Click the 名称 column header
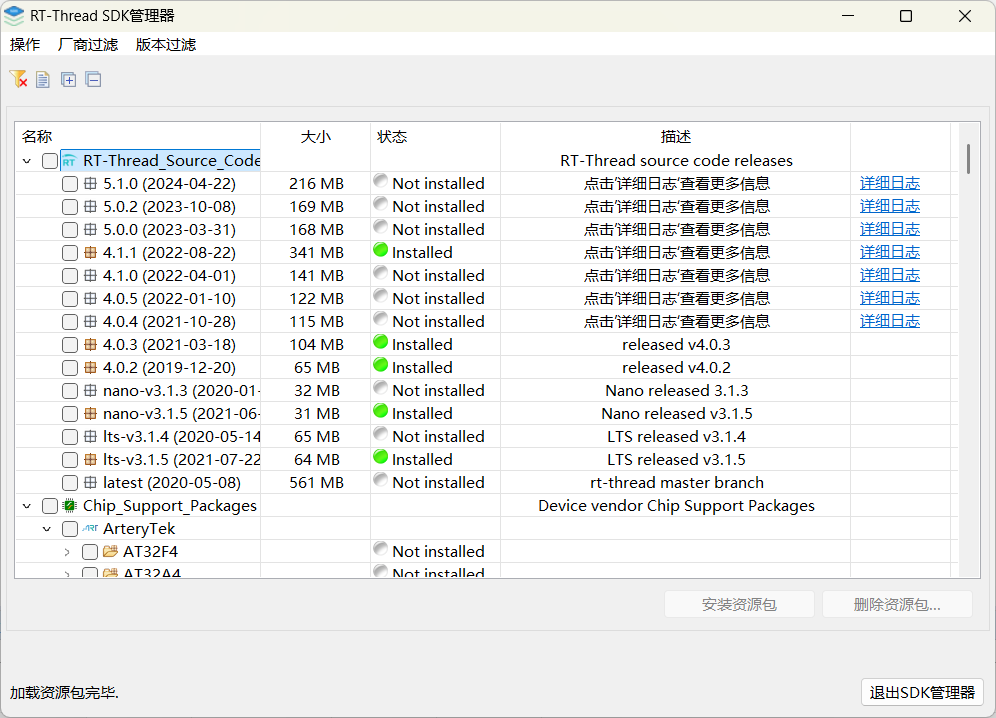The width and height of the screenshot is (996, 718). pos(138,137)
